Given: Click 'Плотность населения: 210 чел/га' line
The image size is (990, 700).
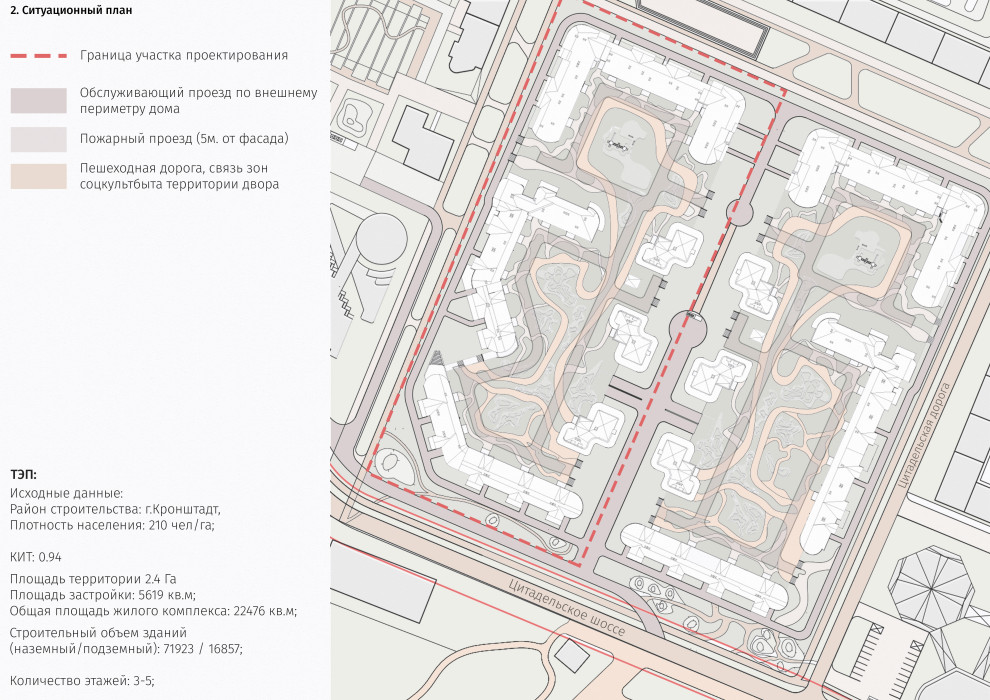Looking at the screenshot, I should 112,524.
